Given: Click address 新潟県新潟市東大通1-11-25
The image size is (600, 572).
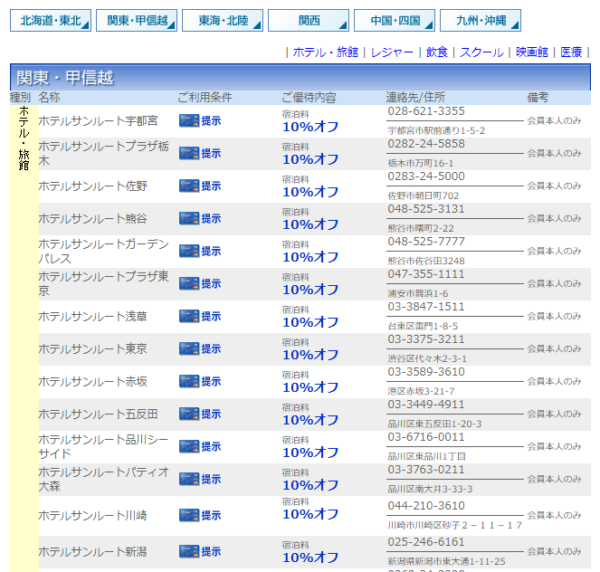Looking at the screenshot, I should click(x=447, y=561).
